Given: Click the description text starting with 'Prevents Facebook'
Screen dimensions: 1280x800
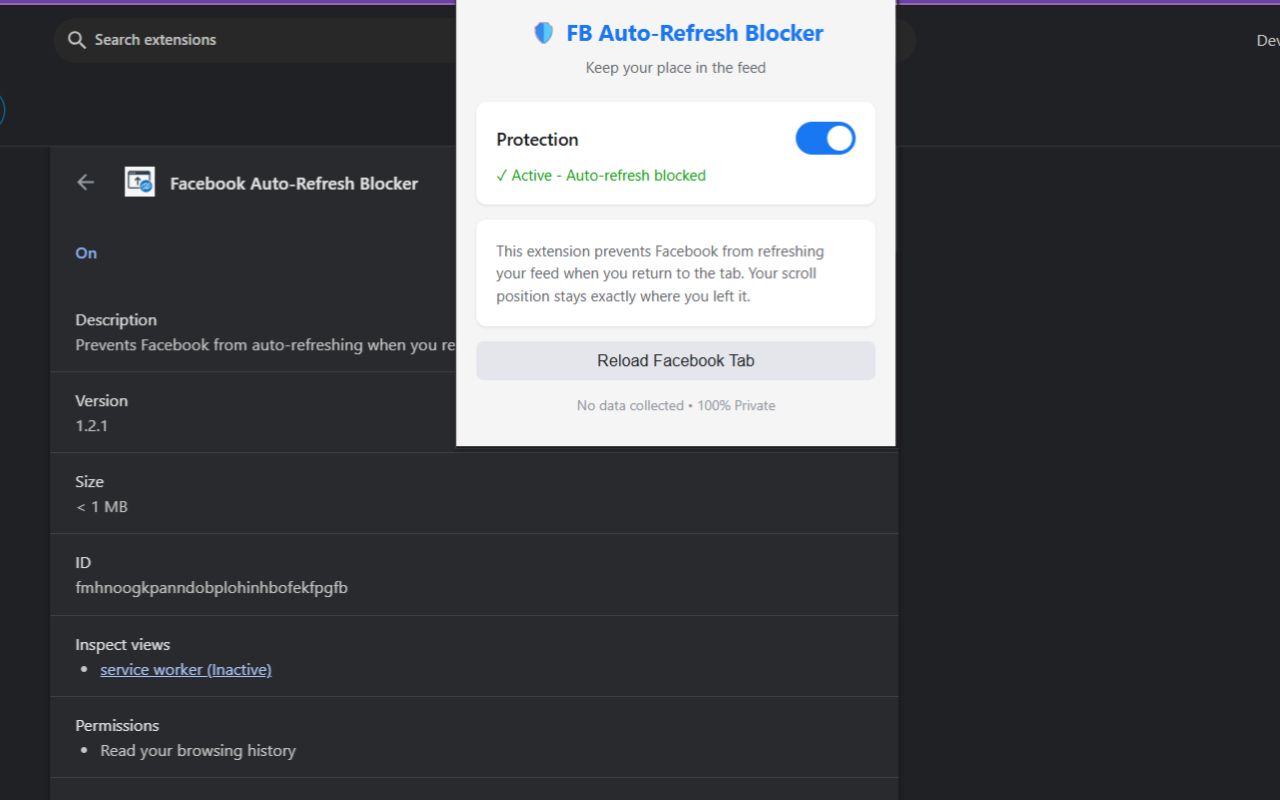Looking at the screenshot, I should coord(266,345).
